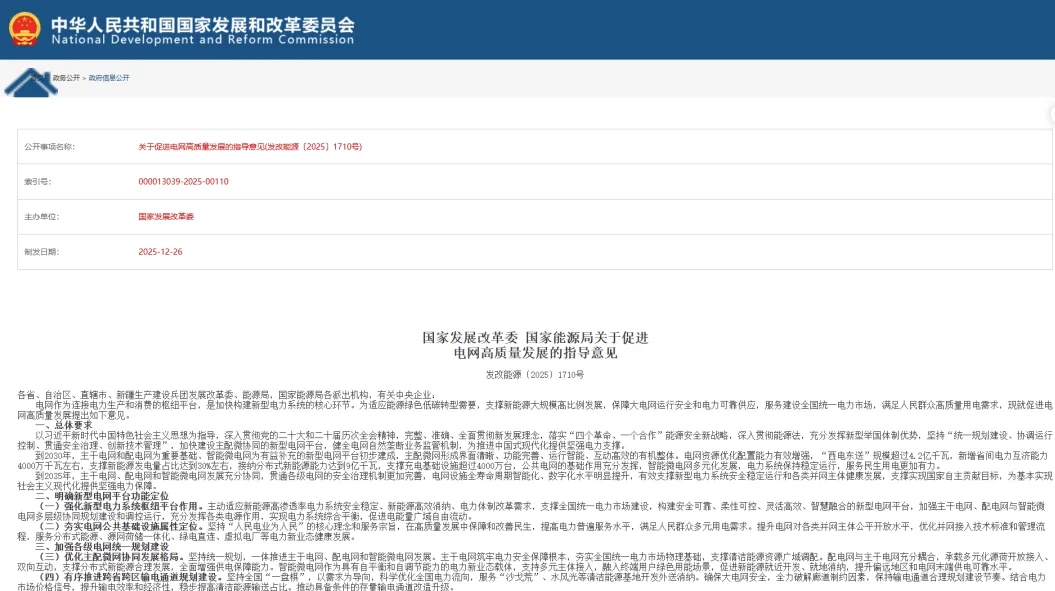Viewport: 1055px width, 591px height.
Task: Click the index number 000013039-2025-00110
Action: pos(184,182)
